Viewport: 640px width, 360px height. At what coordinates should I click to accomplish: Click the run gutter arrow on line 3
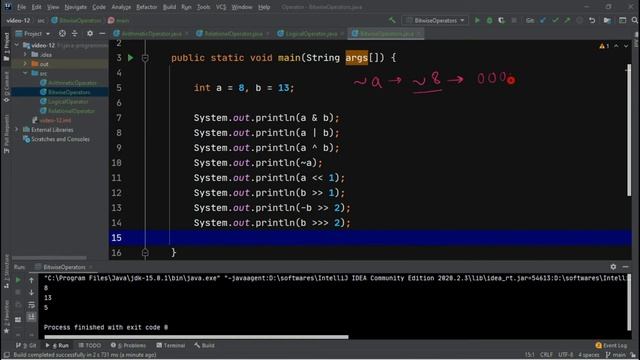(131, 58)
